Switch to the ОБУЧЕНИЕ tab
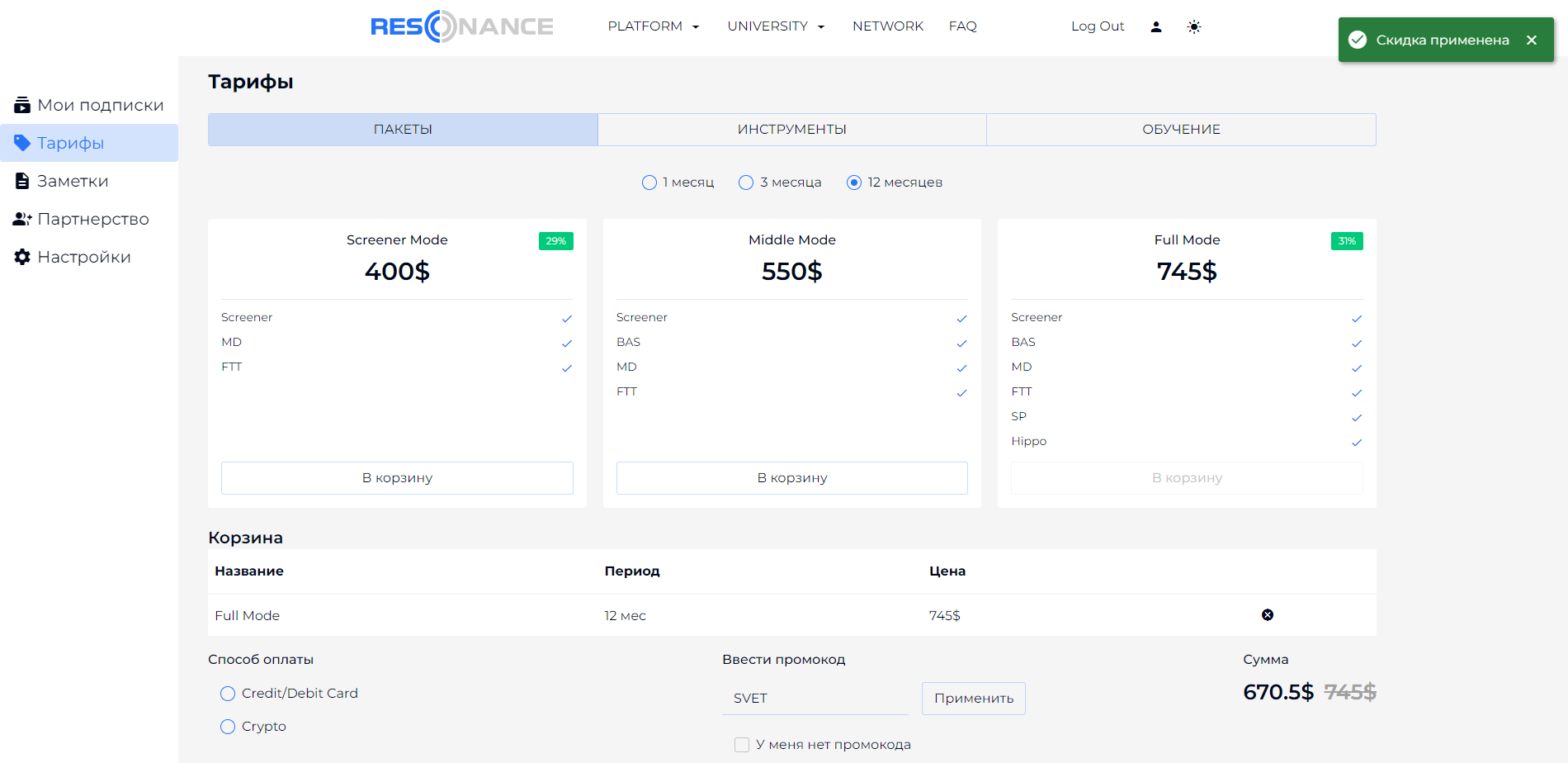This screenshot has height=763, width=1568. (1182, 130)
